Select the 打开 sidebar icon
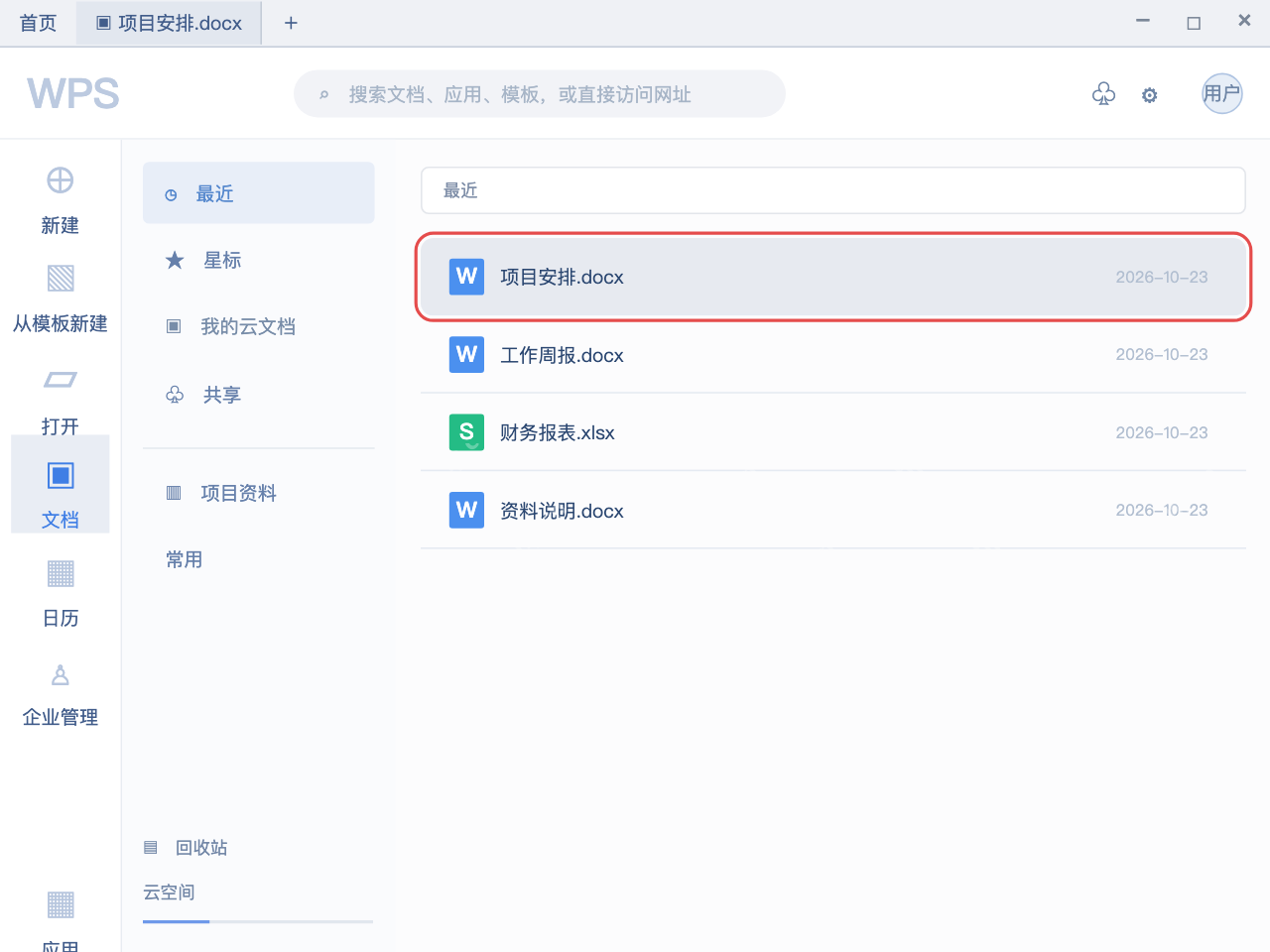 point(61,380)
